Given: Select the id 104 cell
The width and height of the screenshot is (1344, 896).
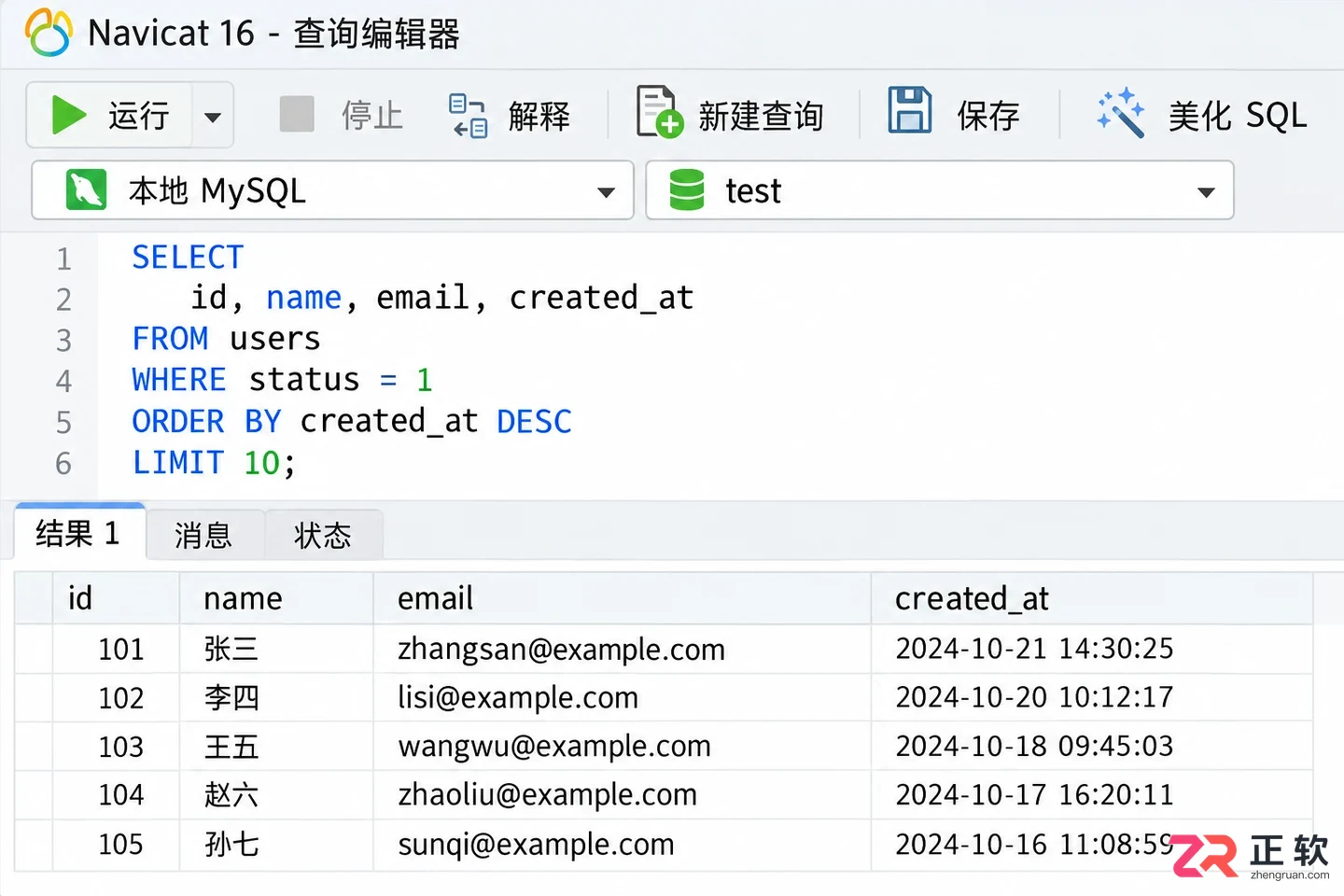Looking at the screenshot, I should click(x=116, y=795).
